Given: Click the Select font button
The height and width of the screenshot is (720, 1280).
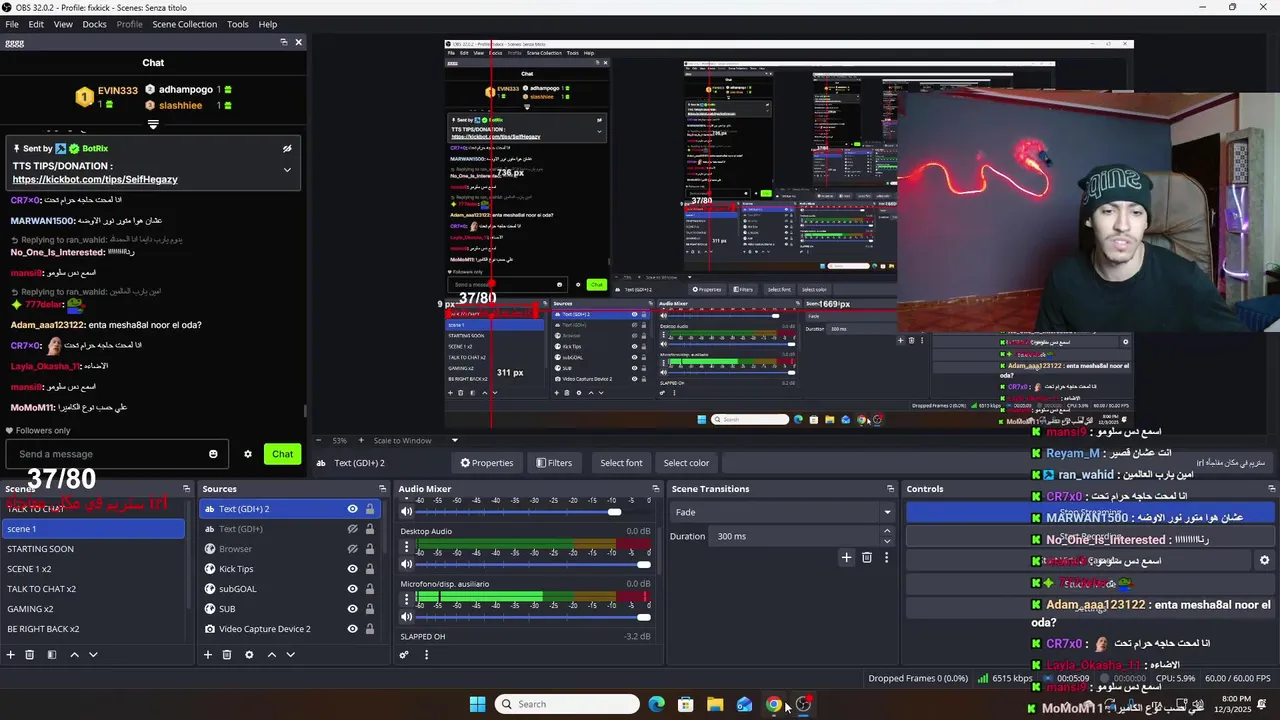Looking at the screenshot, I should (x=621, y=463).
